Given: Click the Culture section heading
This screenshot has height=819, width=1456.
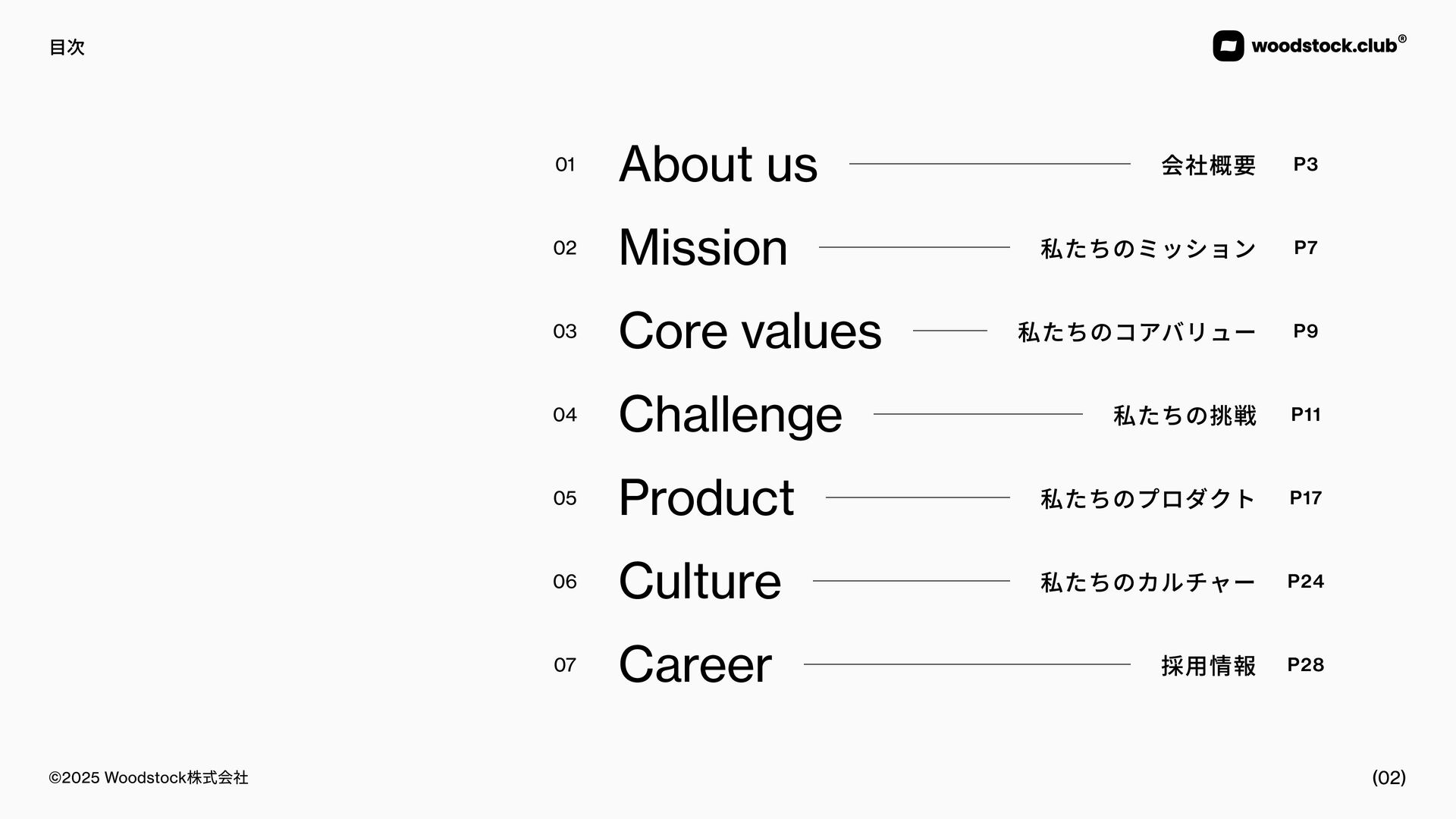Looking at the screenshot, I should (699, 581).
